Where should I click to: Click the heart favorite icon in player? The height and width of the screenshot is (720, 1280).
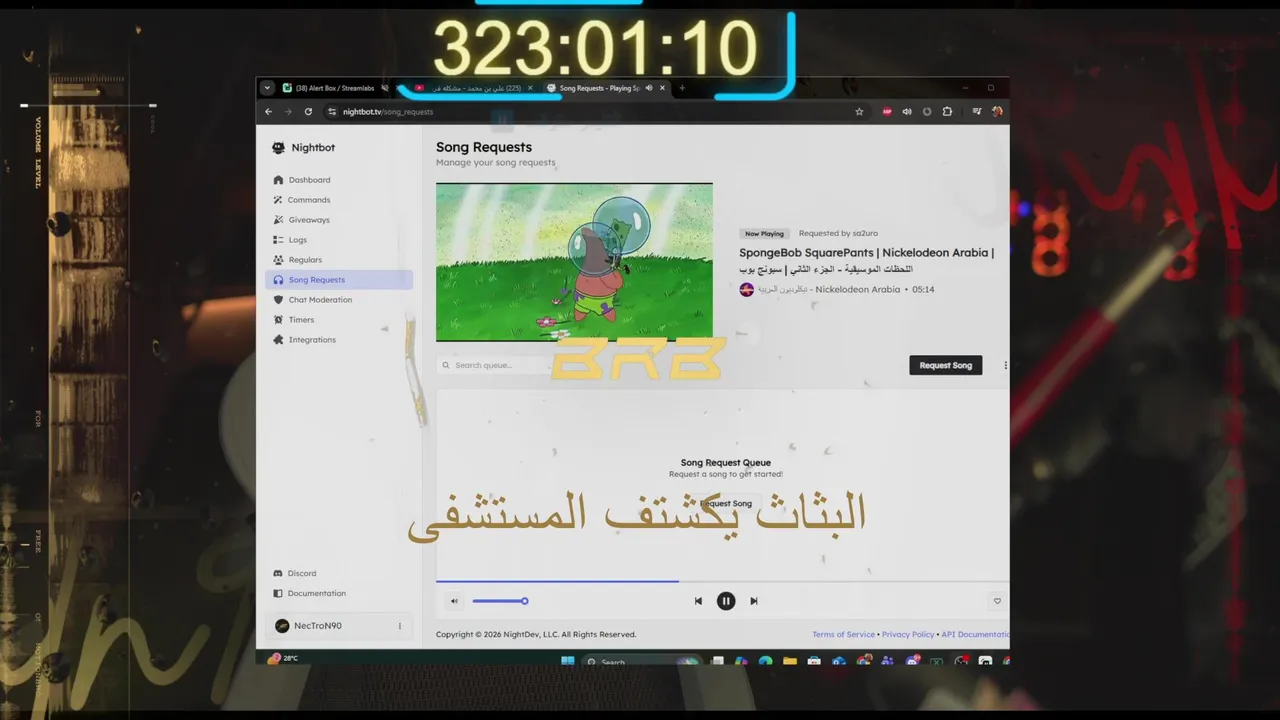[x=997, y=601]
